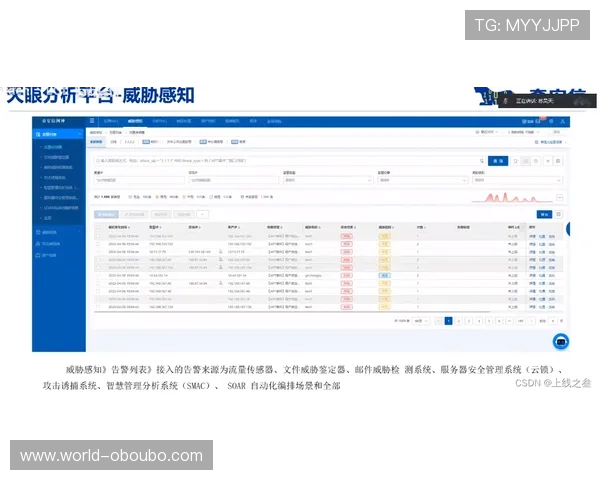600x480 pixels.
Task: Click the highlighted page 1 button
Action: click(x=448, y=321)
